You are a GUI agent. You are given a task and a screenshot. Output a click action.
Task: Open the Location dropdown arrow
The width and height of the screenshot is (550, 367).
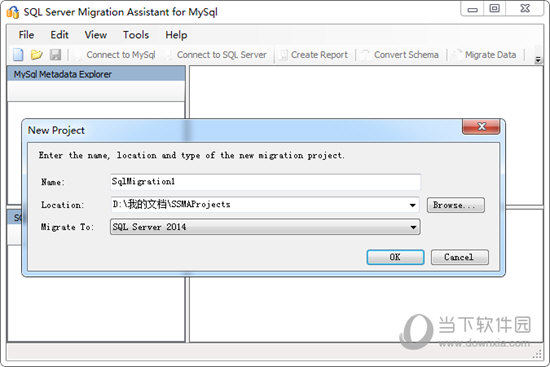point(413,205)
